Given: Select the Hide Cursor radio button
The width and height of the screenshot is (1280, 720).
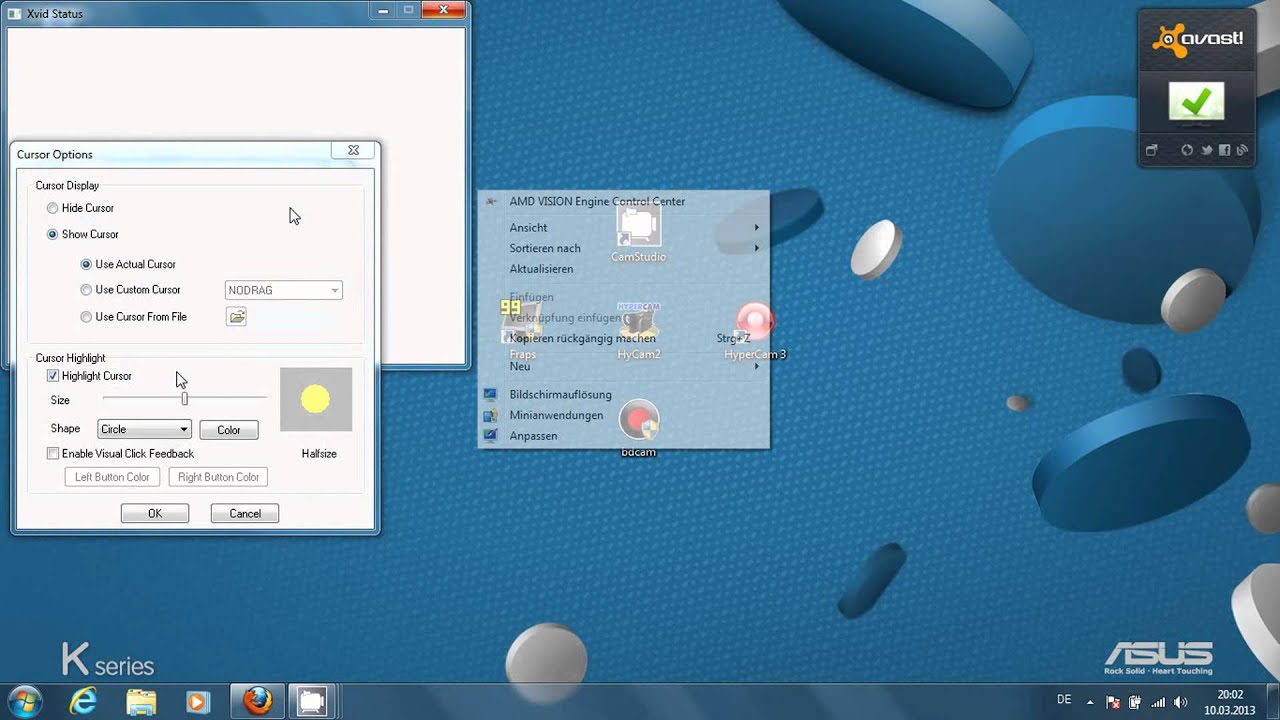Looking at the screenshot, I should [52, 208].
